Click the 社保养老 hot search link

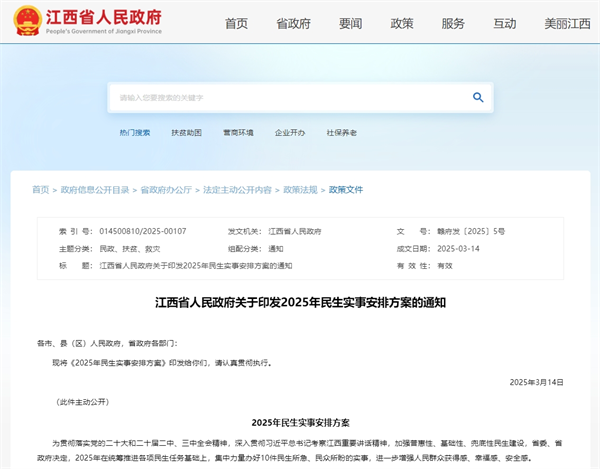341,132
